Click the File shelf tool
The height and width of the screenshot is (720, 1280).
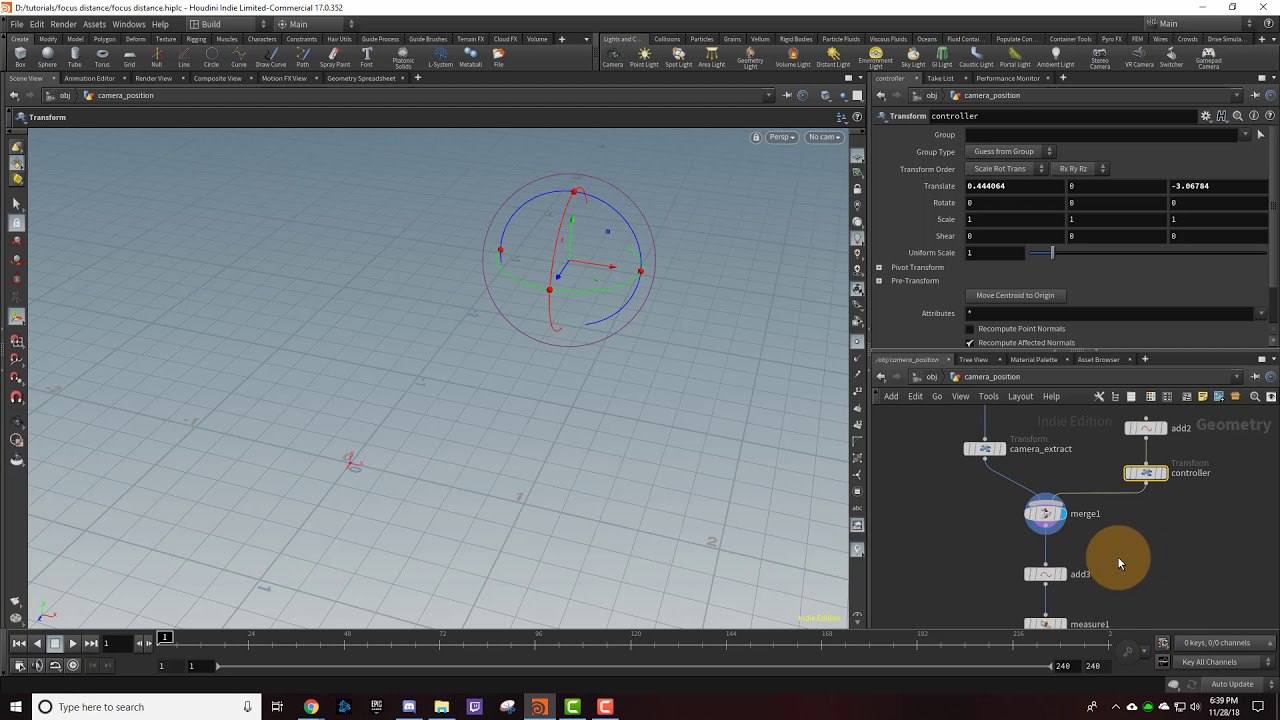pos(498,57)
